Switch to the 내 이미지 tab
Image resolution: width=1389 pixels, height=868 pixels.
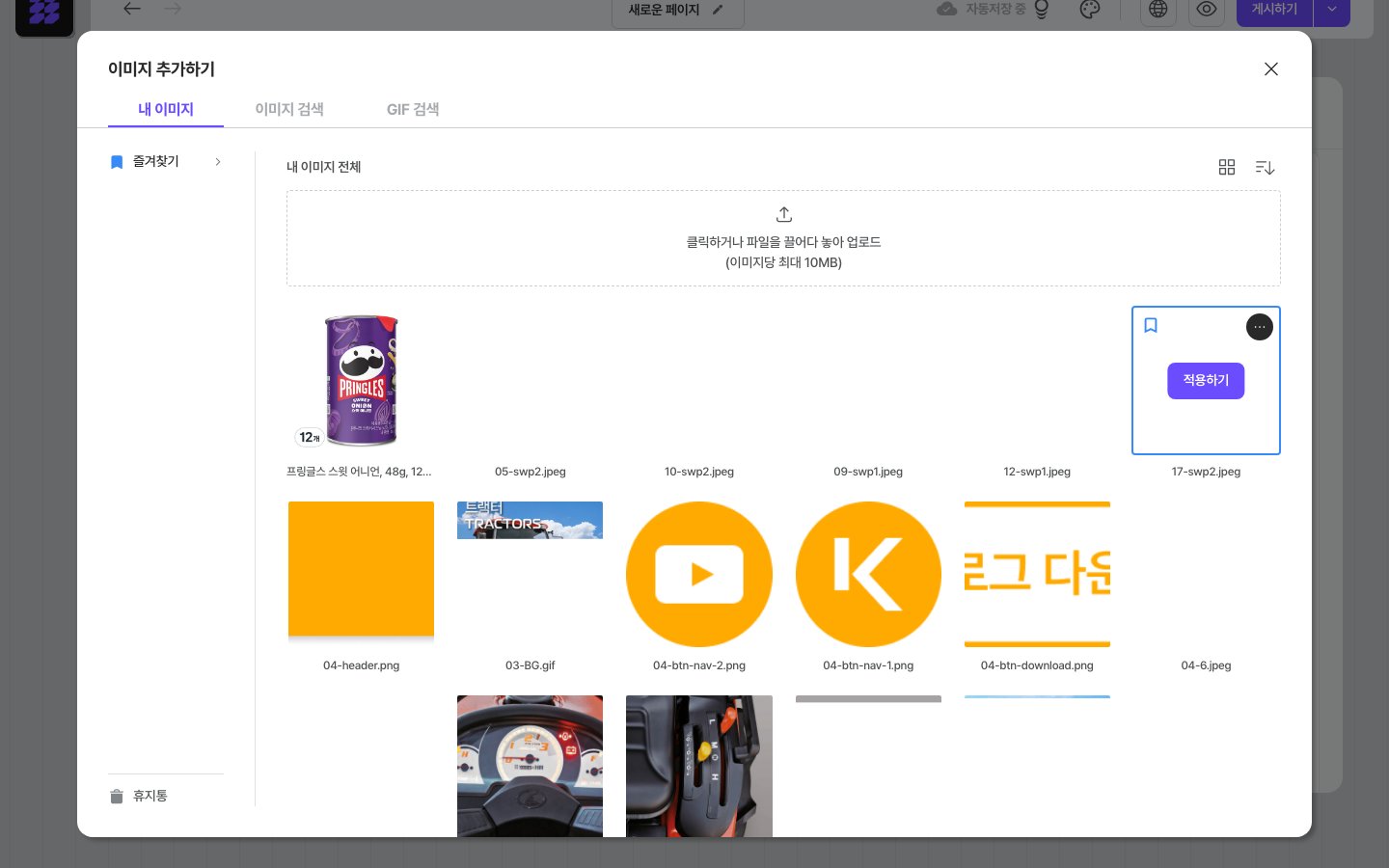tap(166, 109)
